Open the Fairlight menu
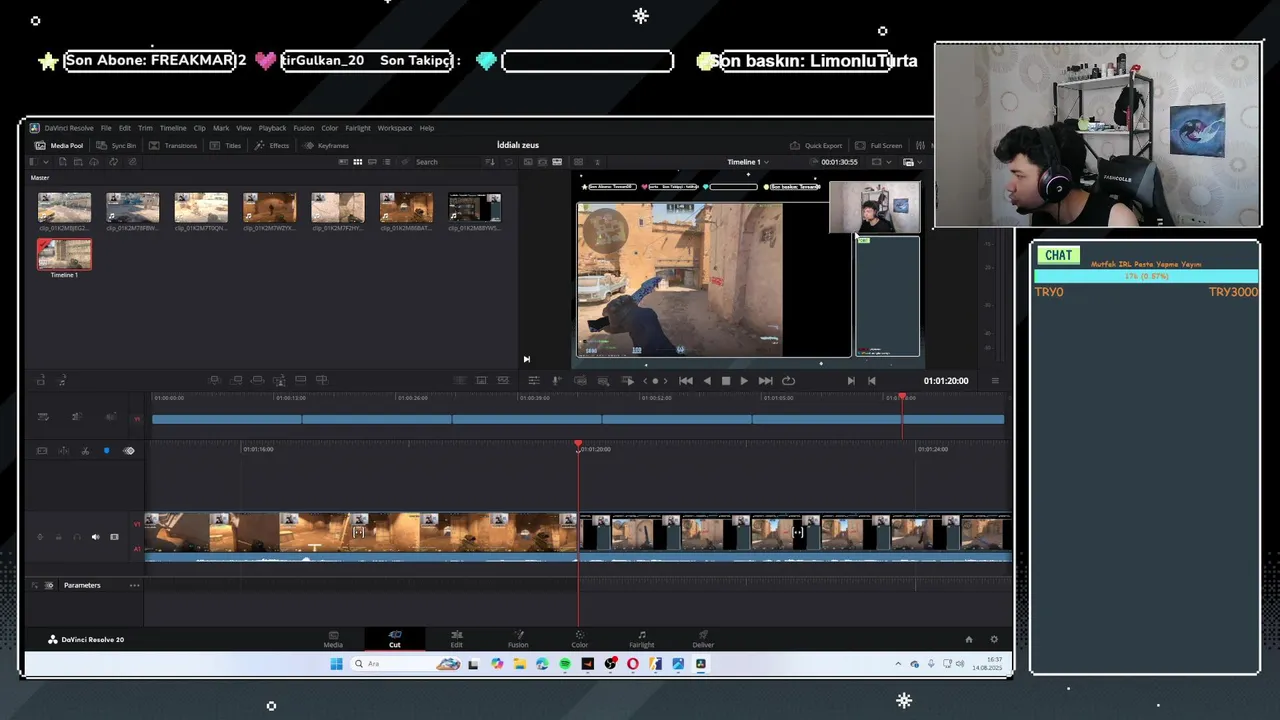 [x=358, y=128]
